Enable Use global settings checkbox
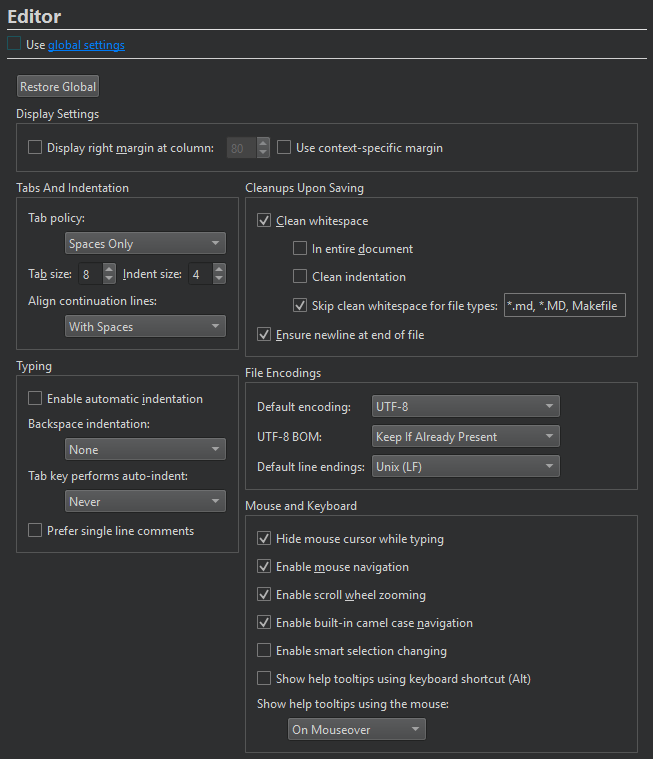Viewport: 653px width, 759px height. (14, 44)
